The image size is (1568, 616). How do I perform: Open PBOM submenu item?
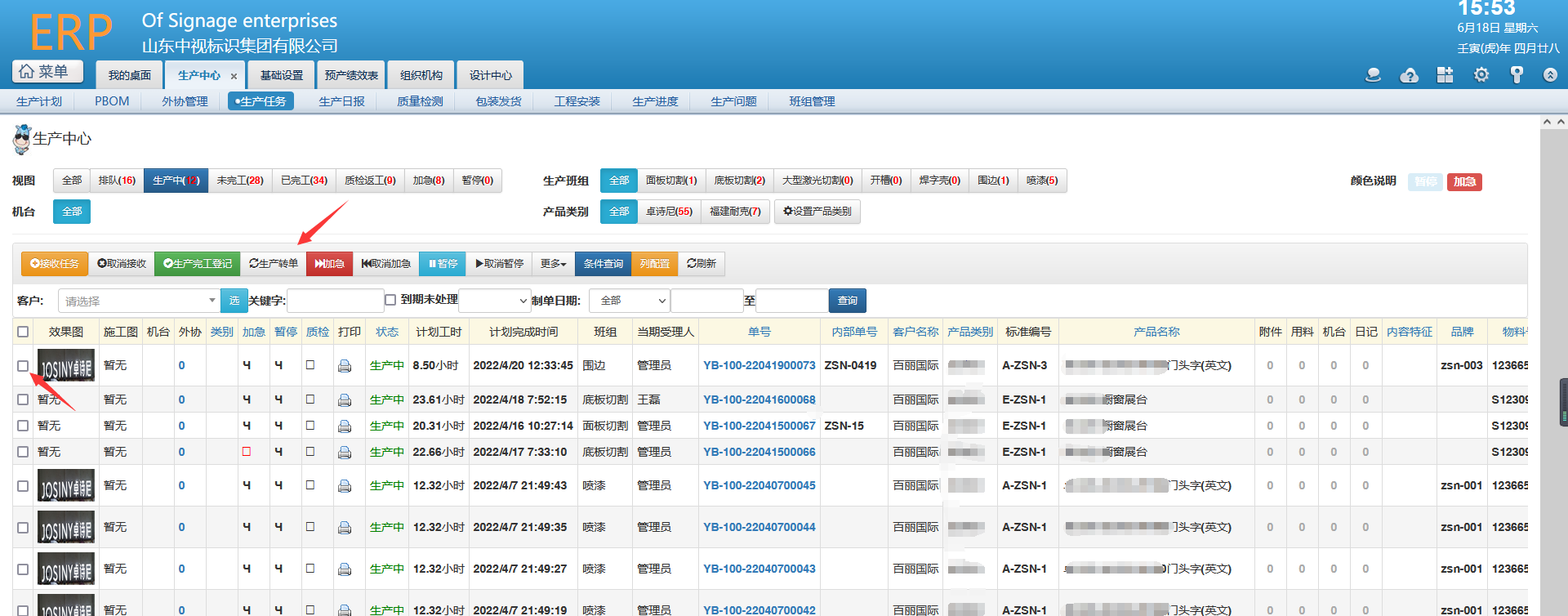click(112, 101)
